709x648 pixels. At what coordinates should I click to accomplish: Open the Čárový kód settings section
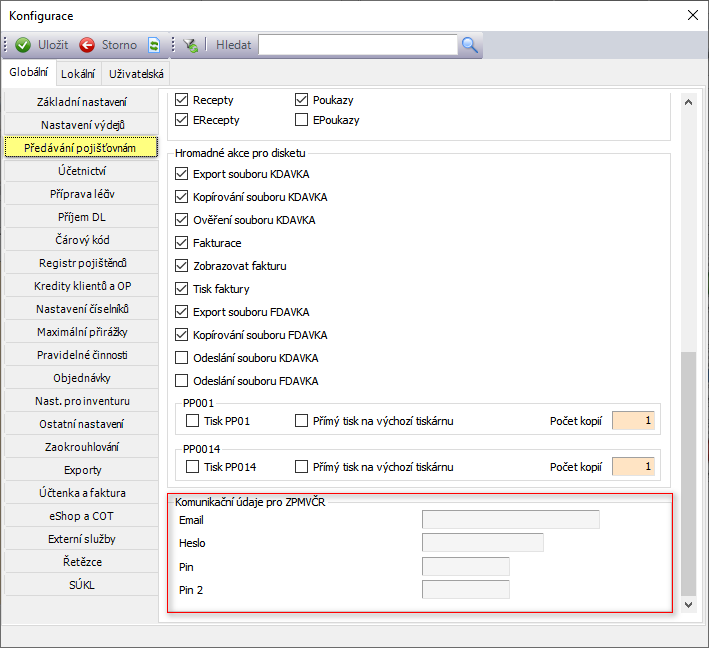pyautogui.click(x=82, y=240)
